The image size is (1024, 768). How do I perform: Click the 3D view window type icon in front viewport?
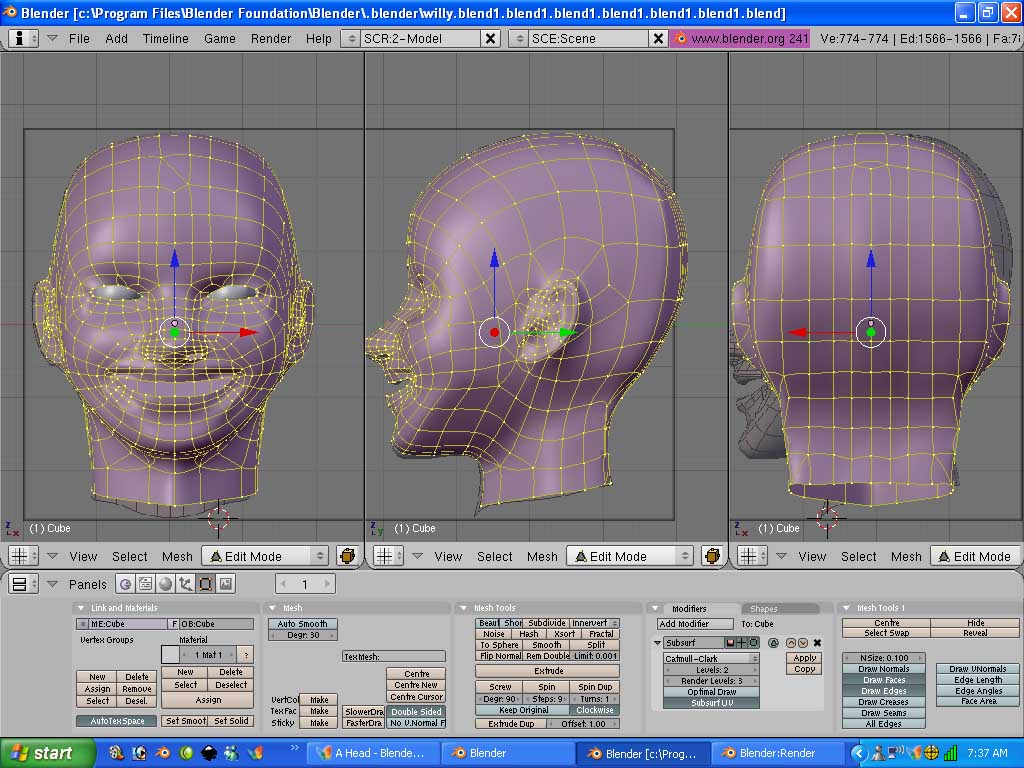pyautogui.click(x=24, y=556)
